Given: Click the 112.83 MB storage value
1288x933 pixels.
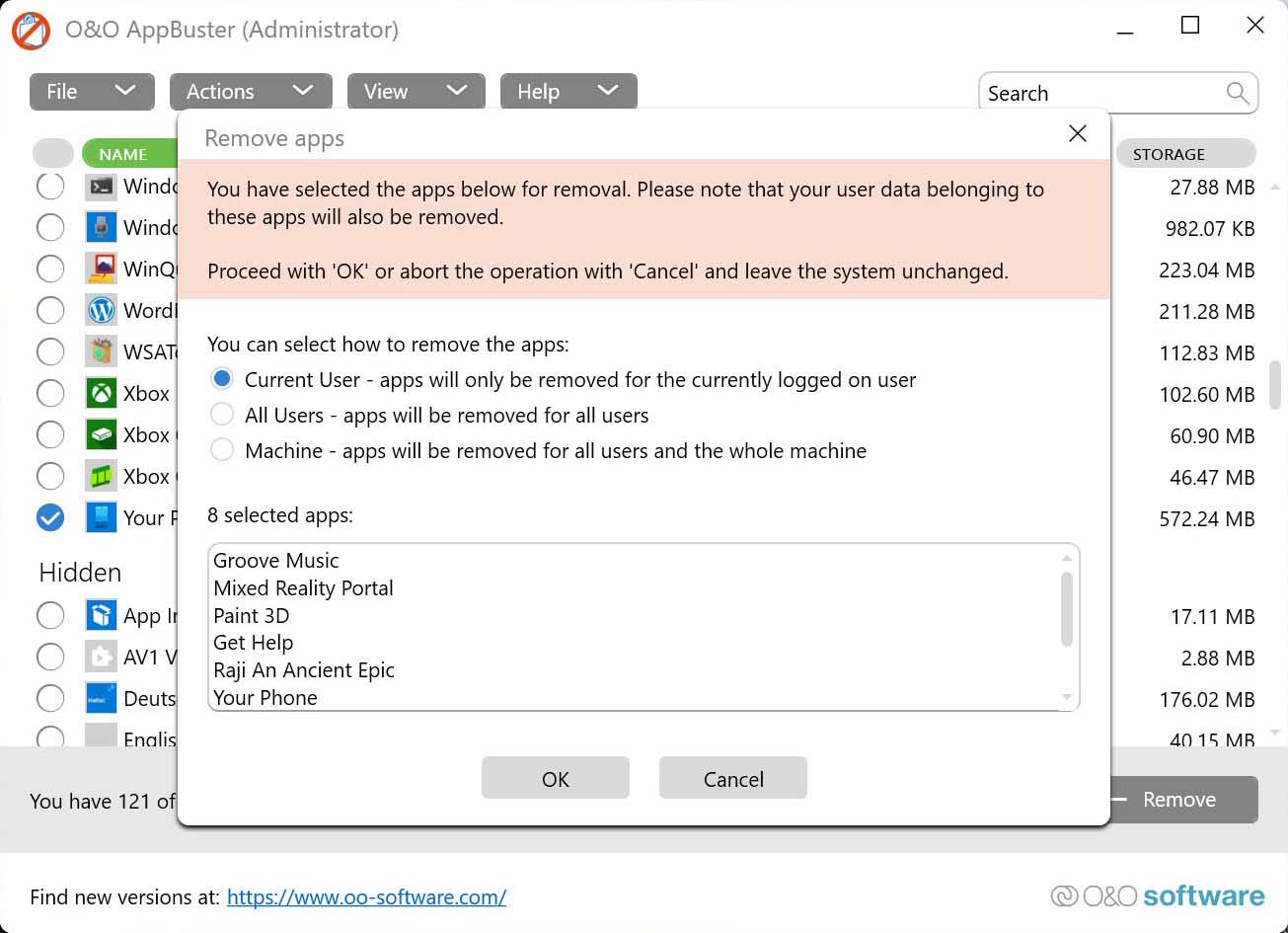Looking at the screenshot, I should pyautogui.click(x=1207, y=352).
